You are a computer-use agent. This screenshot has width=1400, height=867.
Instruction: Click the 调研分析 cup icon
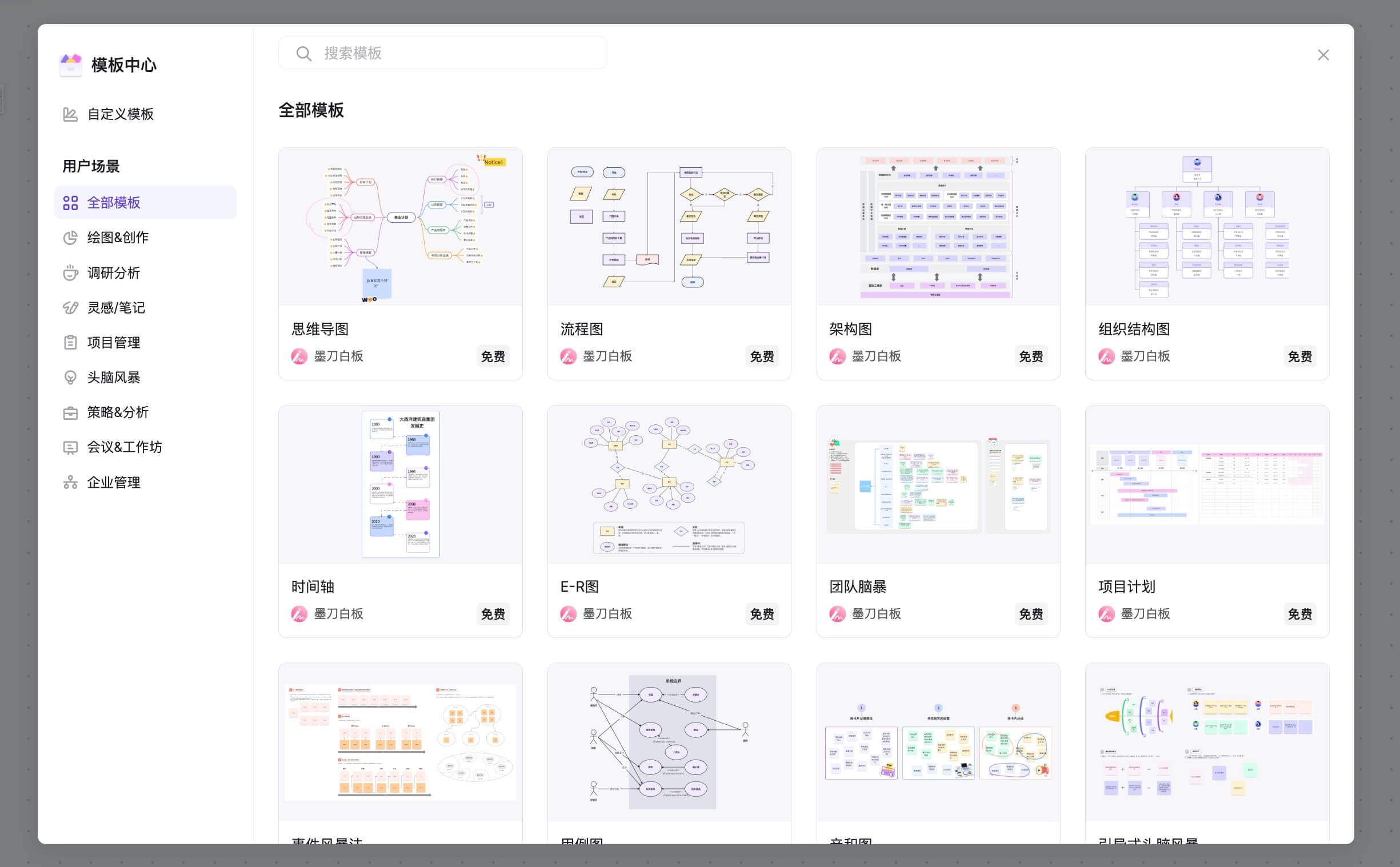pyautogui.click(x=70, y=273)
